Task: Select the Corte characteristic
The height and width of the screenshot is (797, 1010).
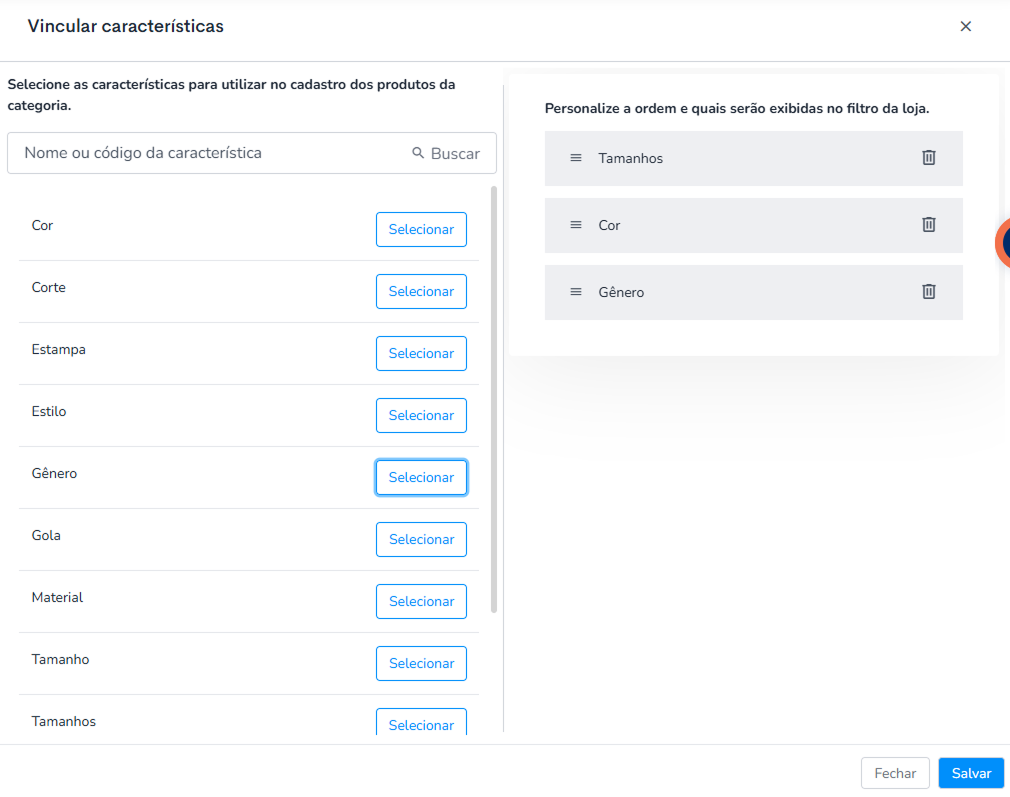Action: point(421,291)
